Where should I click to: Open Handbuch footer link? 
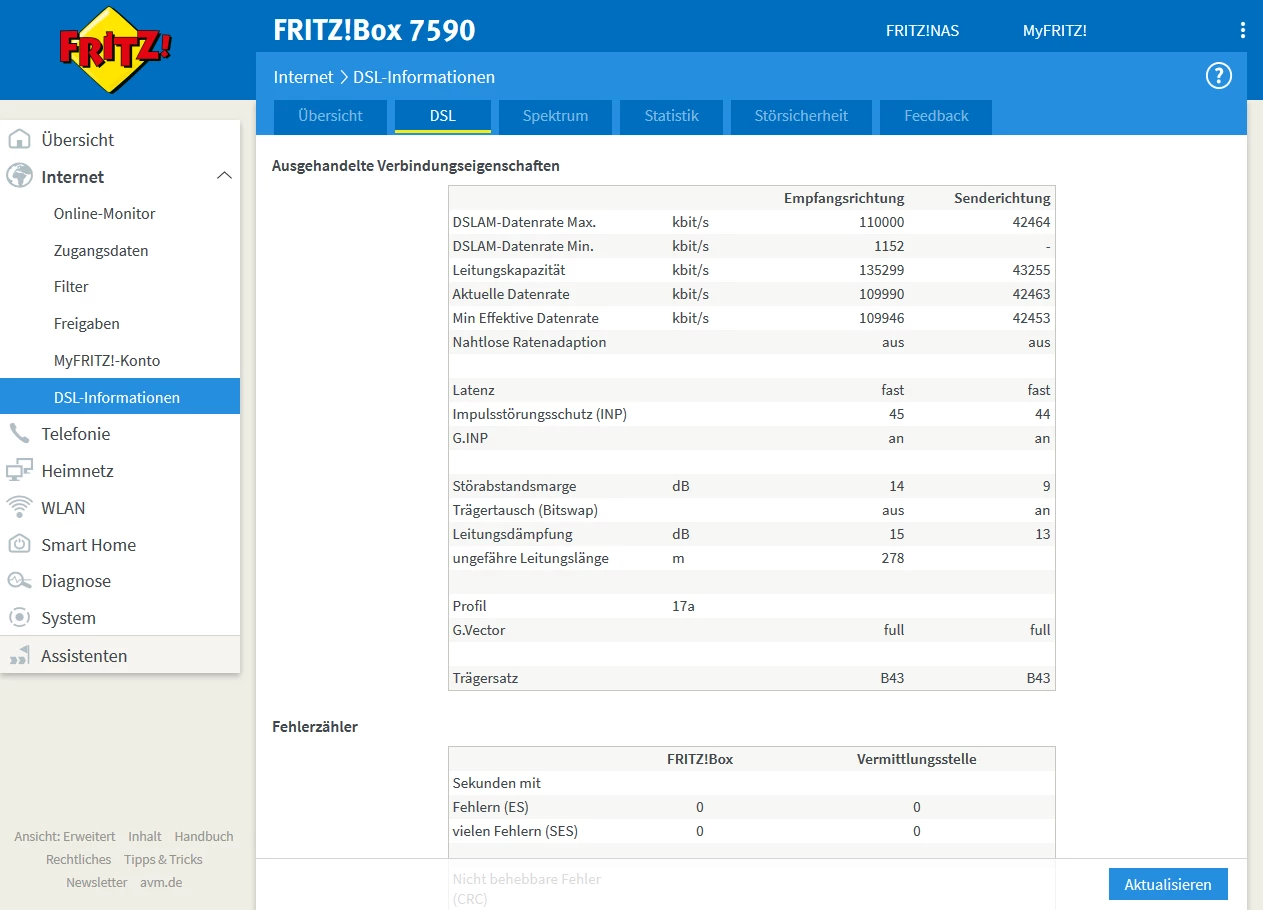[x=204, y=836]
